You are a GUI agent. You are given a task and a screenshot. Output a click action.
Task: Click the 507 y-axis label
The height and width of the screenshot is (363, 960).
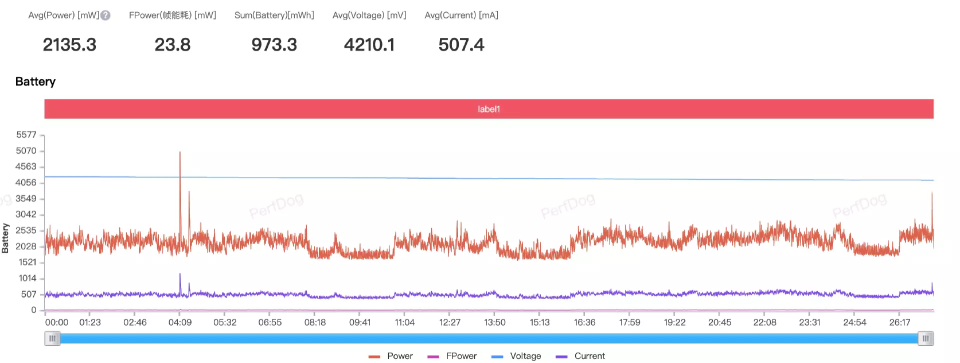click(x=30, y=294)
